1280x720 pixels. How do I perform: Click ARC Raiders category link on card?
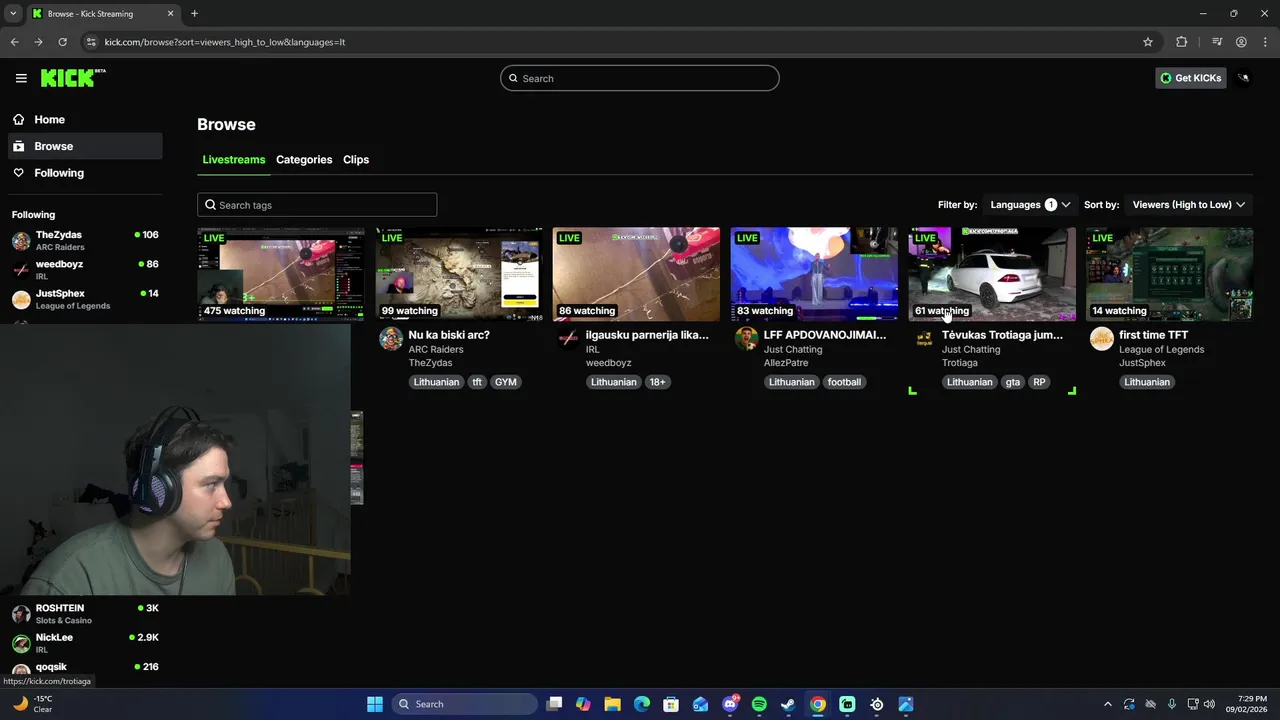coord(436,349)
